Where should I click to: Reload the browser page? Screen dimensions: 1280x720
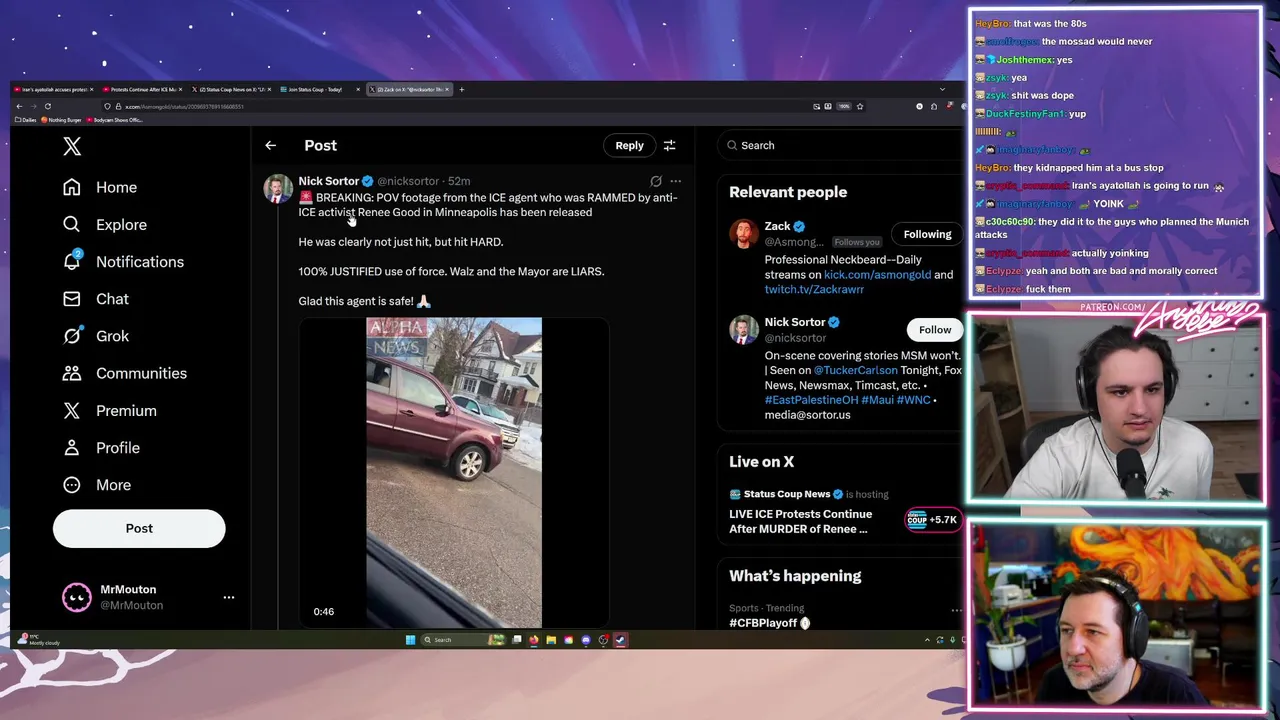(x=47, y=106)
